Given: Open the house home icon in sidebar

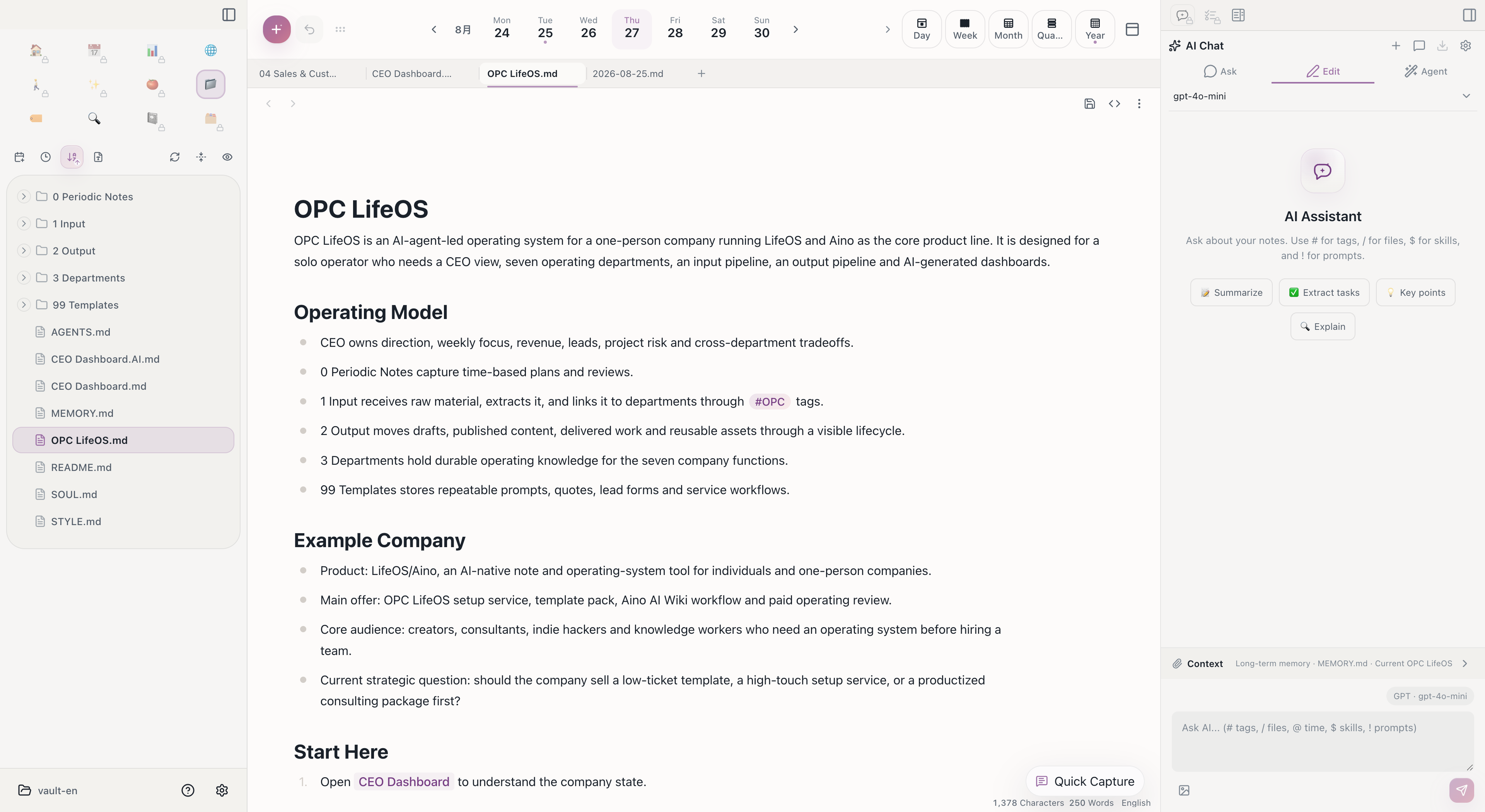Looking at the screenshot, I should [x=36, y=51].
